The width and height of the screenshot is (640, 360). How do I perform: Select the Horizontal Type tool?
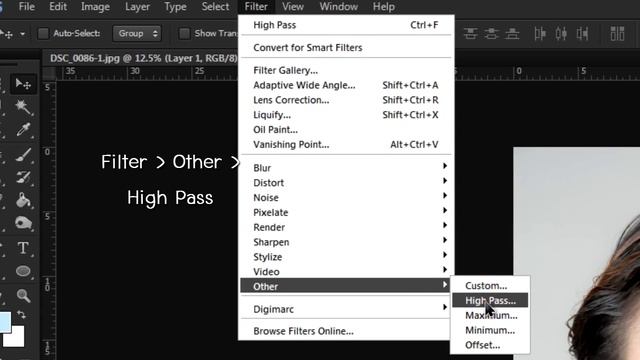[23, 248]
